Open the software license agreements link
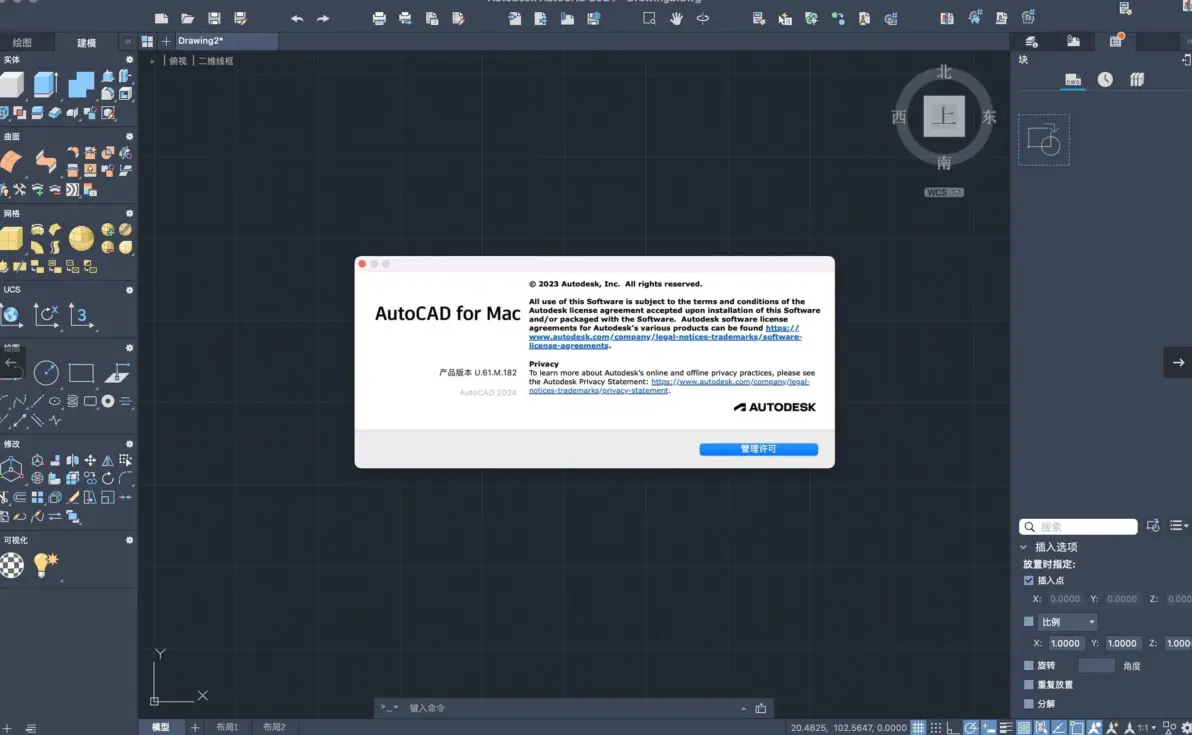Image resolution: width=1192 pixels, height=735 pixels. pyautogui.click(x=665, y=337)
